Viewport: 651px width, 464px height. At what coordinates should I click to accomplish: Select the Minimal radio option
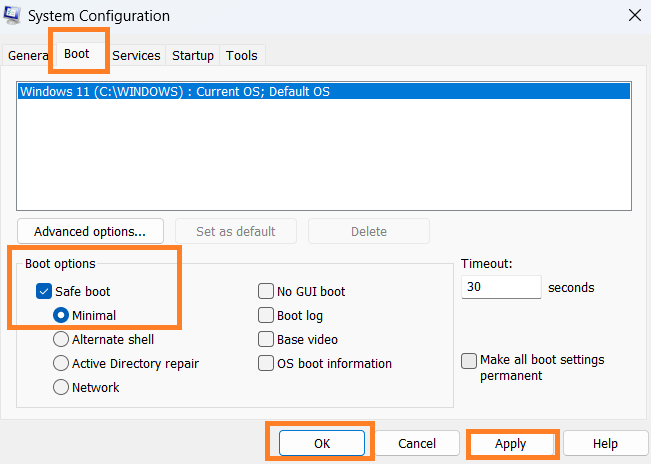point(61,316)
